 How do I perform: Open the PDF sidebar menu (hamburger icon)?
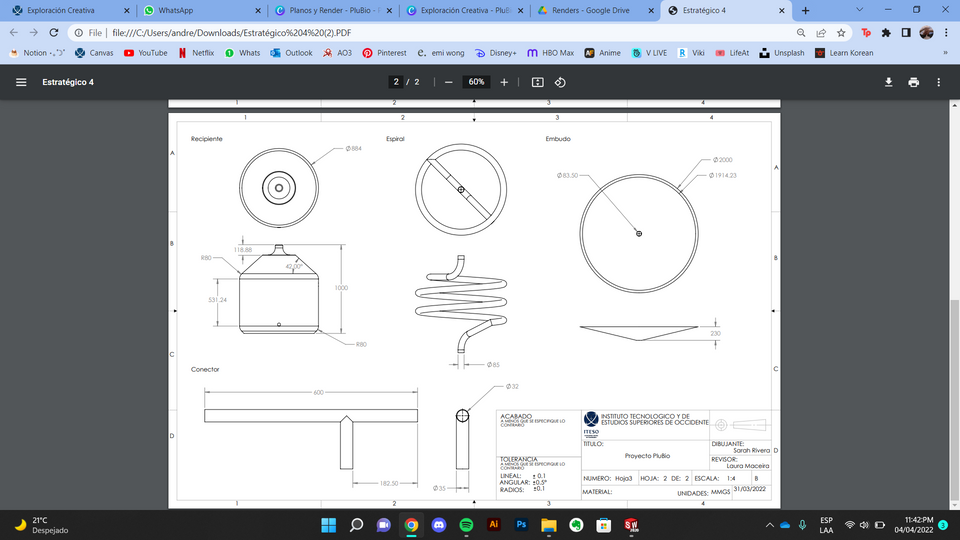pyautogui.click(x=21, y=82)
